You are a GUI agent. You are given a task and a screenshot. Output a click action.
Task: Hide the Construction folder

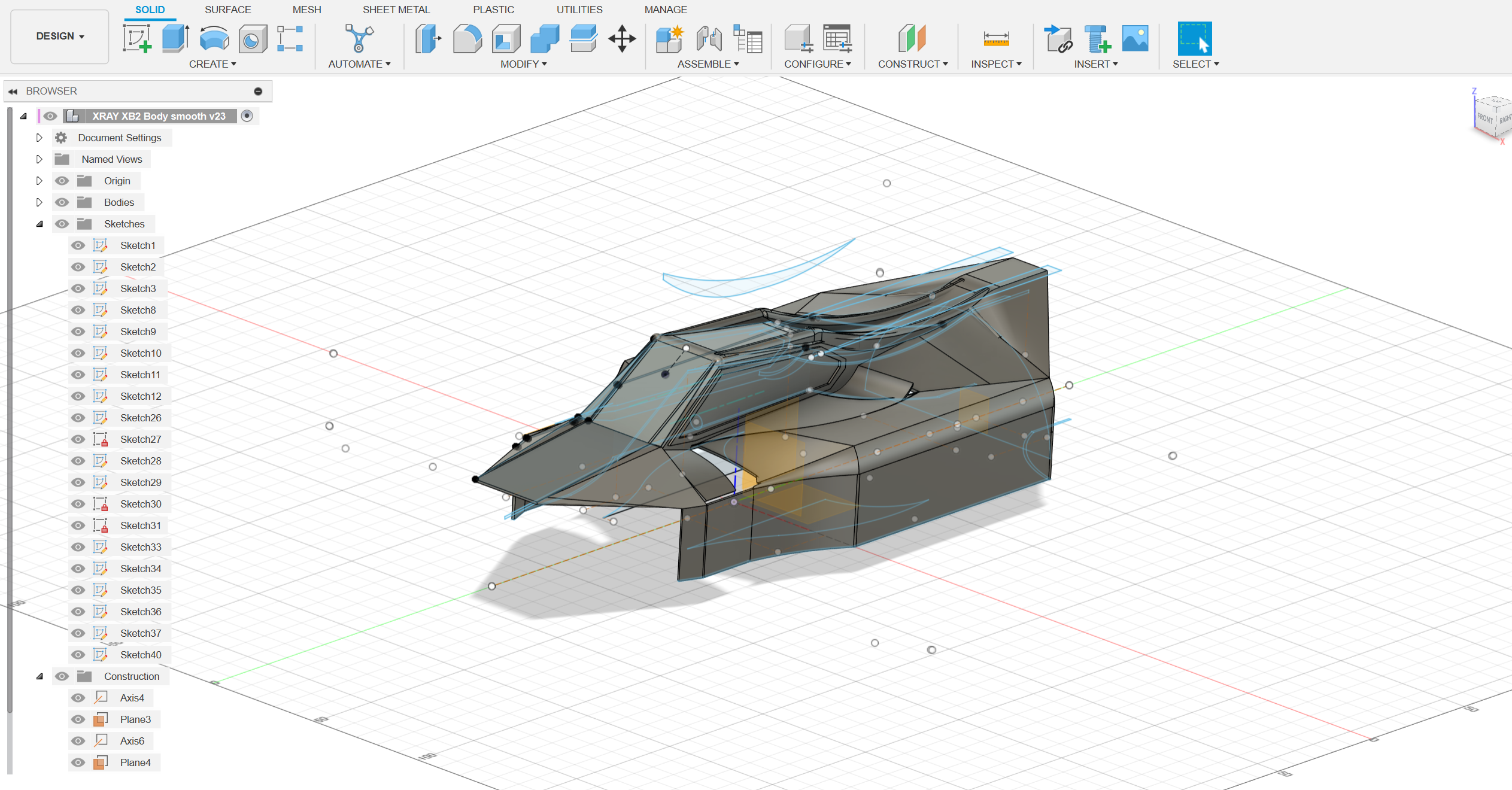point(62,676)
